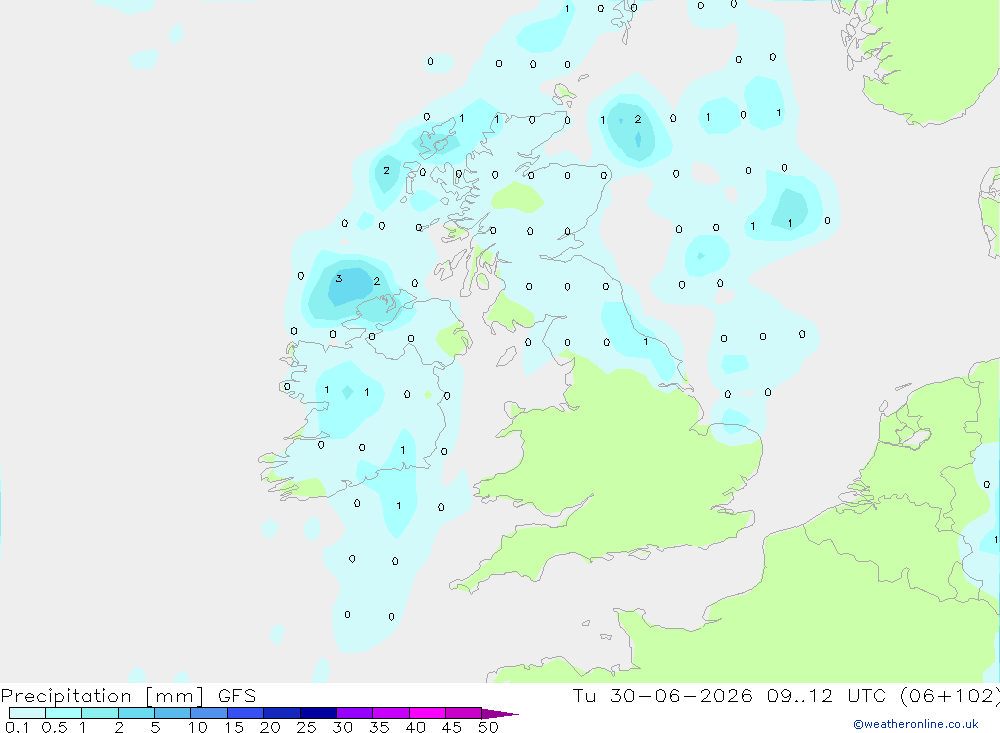Select the '09..12 UTC' time text
The height and width of the screenshot is (733, 1000).
(x=827, y=695)
